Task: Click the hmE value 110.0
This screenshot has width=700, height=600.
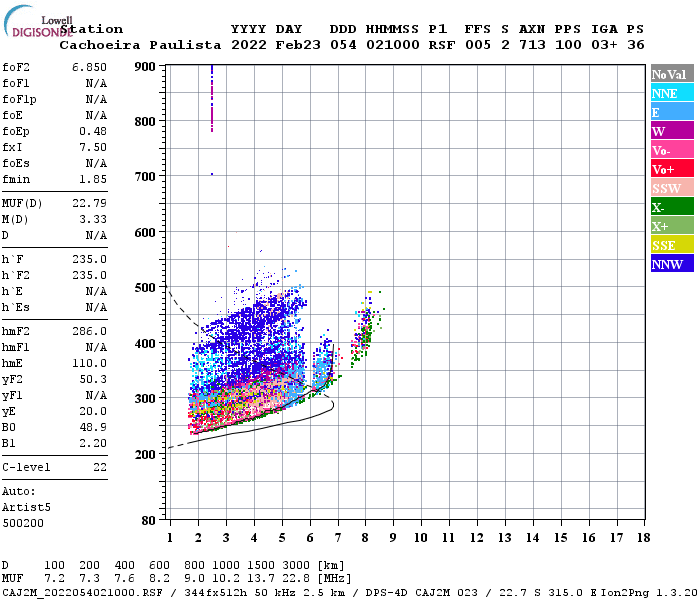Action: 90,363
